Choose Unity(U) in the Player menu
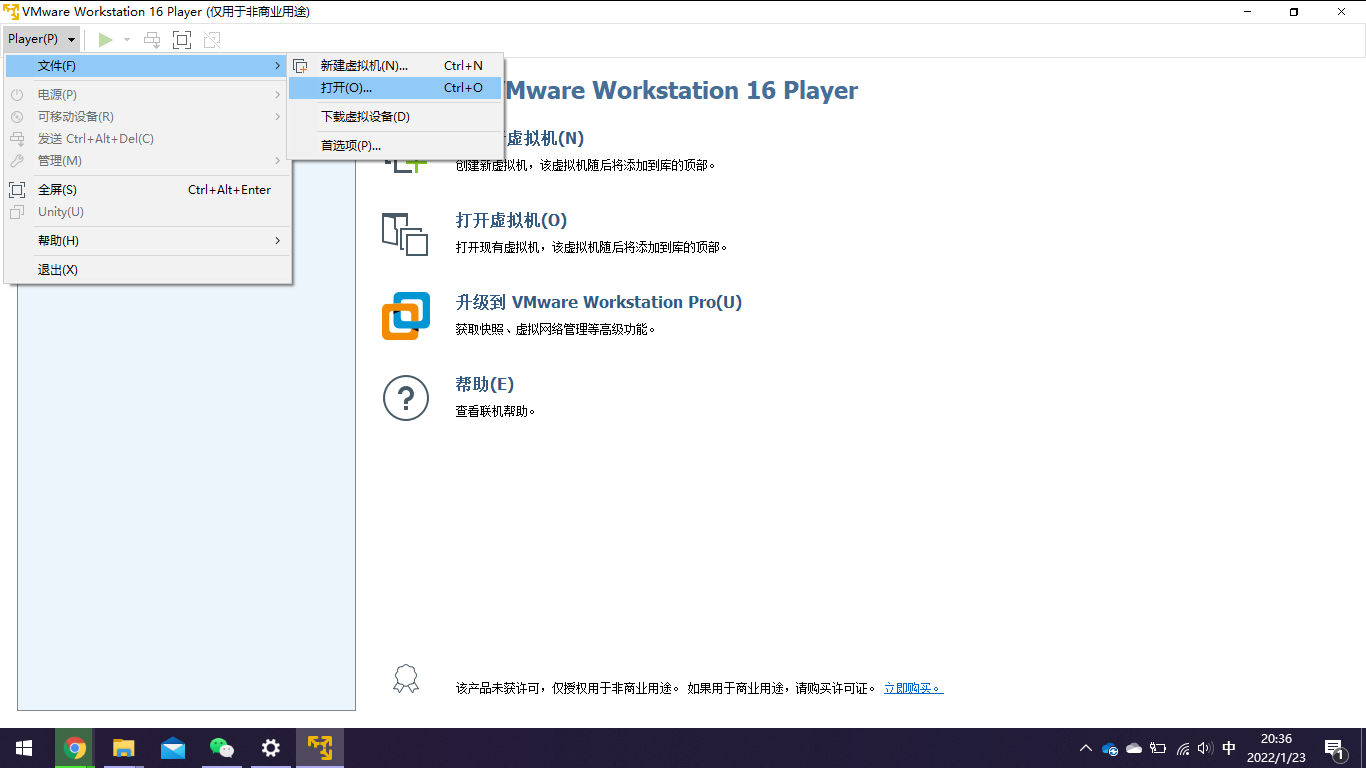The image size is (1366, 768). pos(148,211)
